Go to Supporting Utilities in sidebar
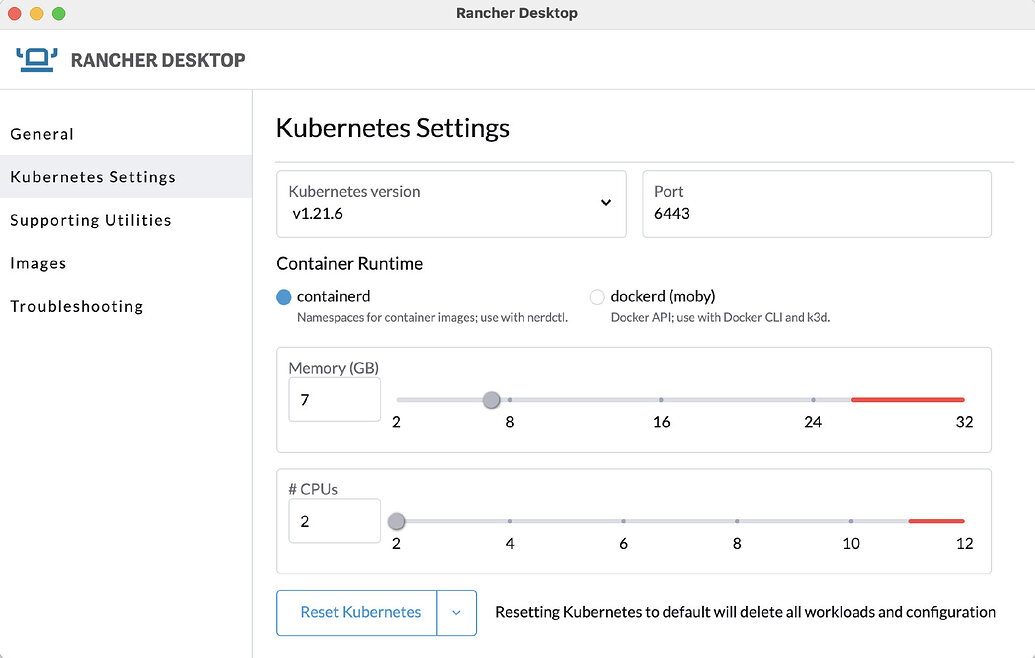1035x658 pixels. pyautogui.click(x=91, y=220)
